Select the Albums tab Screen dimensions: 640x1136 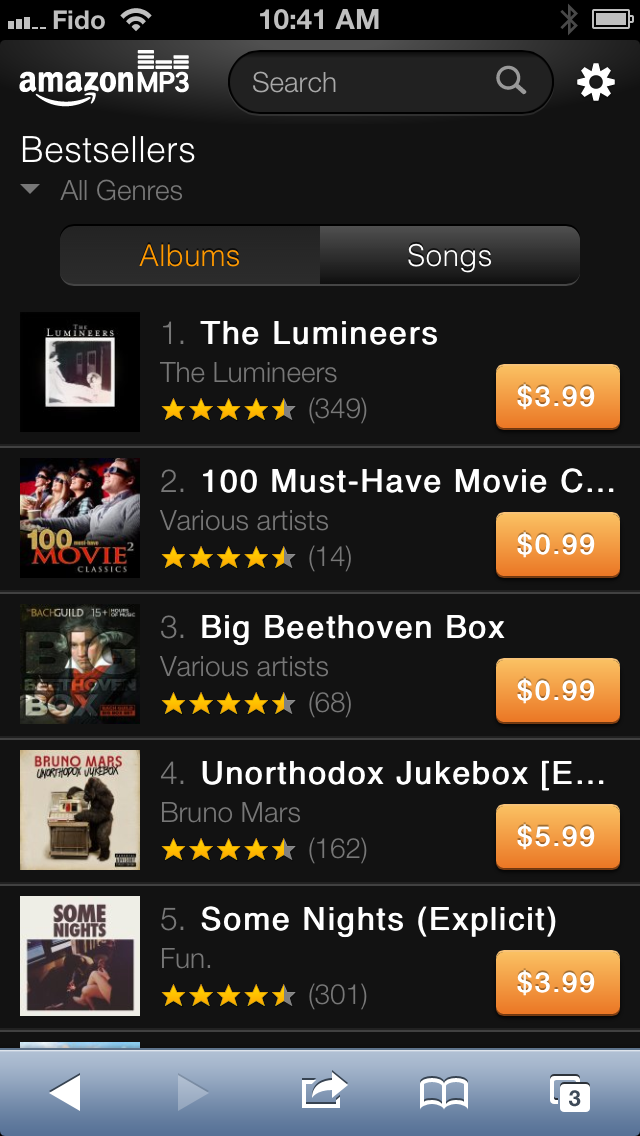[190, 256]
